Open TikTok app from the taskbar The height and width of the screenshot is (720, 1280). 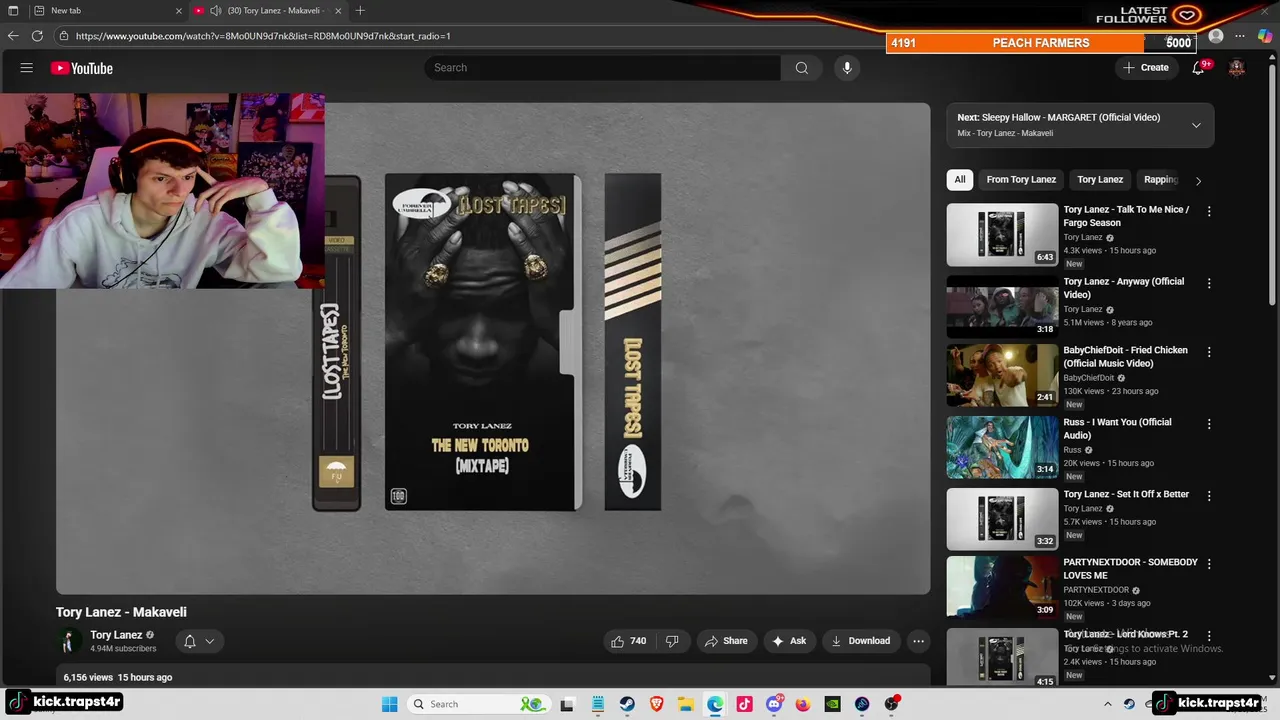tap(744, 704)
